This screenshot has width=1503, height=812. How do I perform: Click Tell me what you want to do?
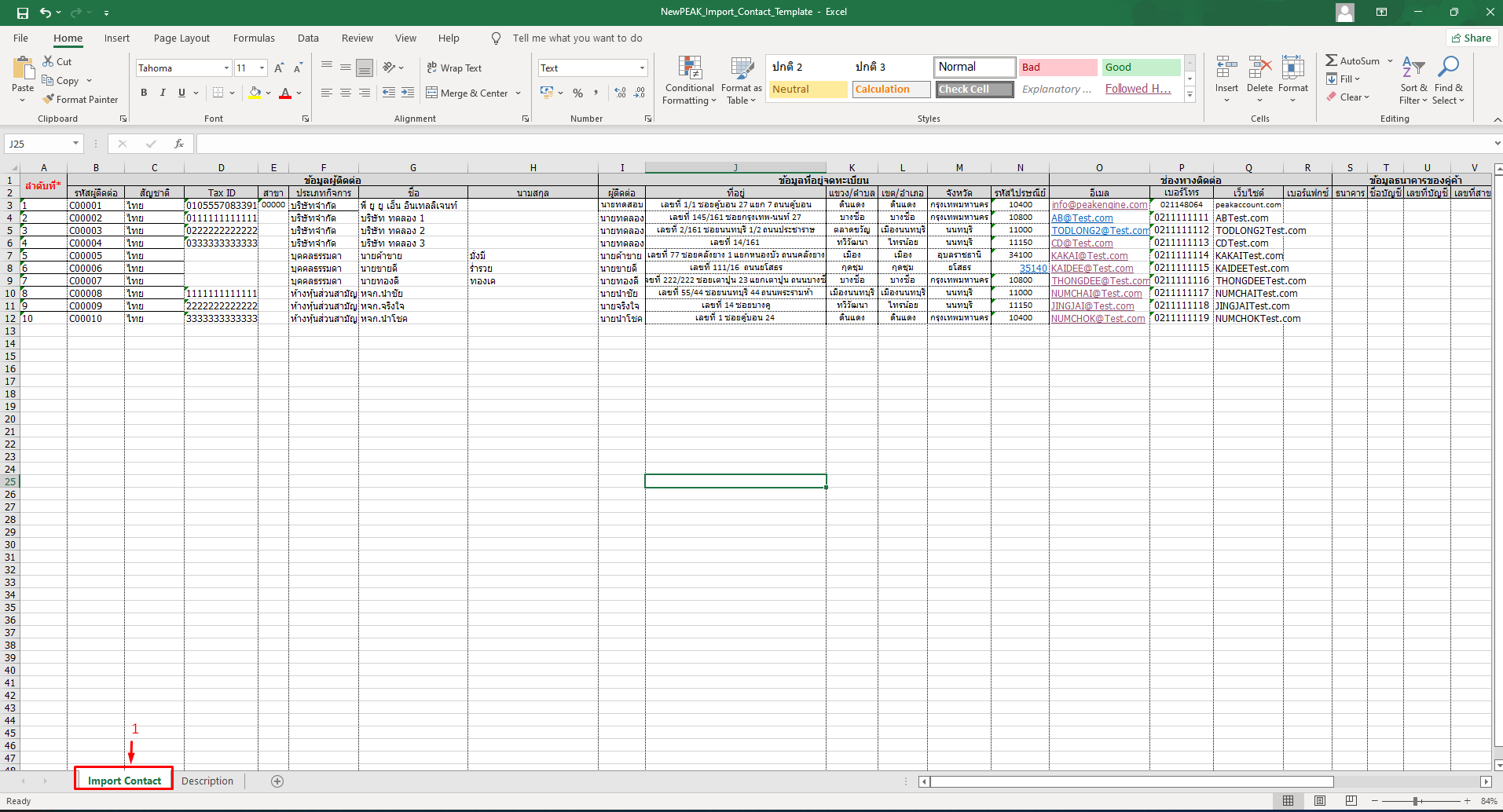tap(577, 38)
